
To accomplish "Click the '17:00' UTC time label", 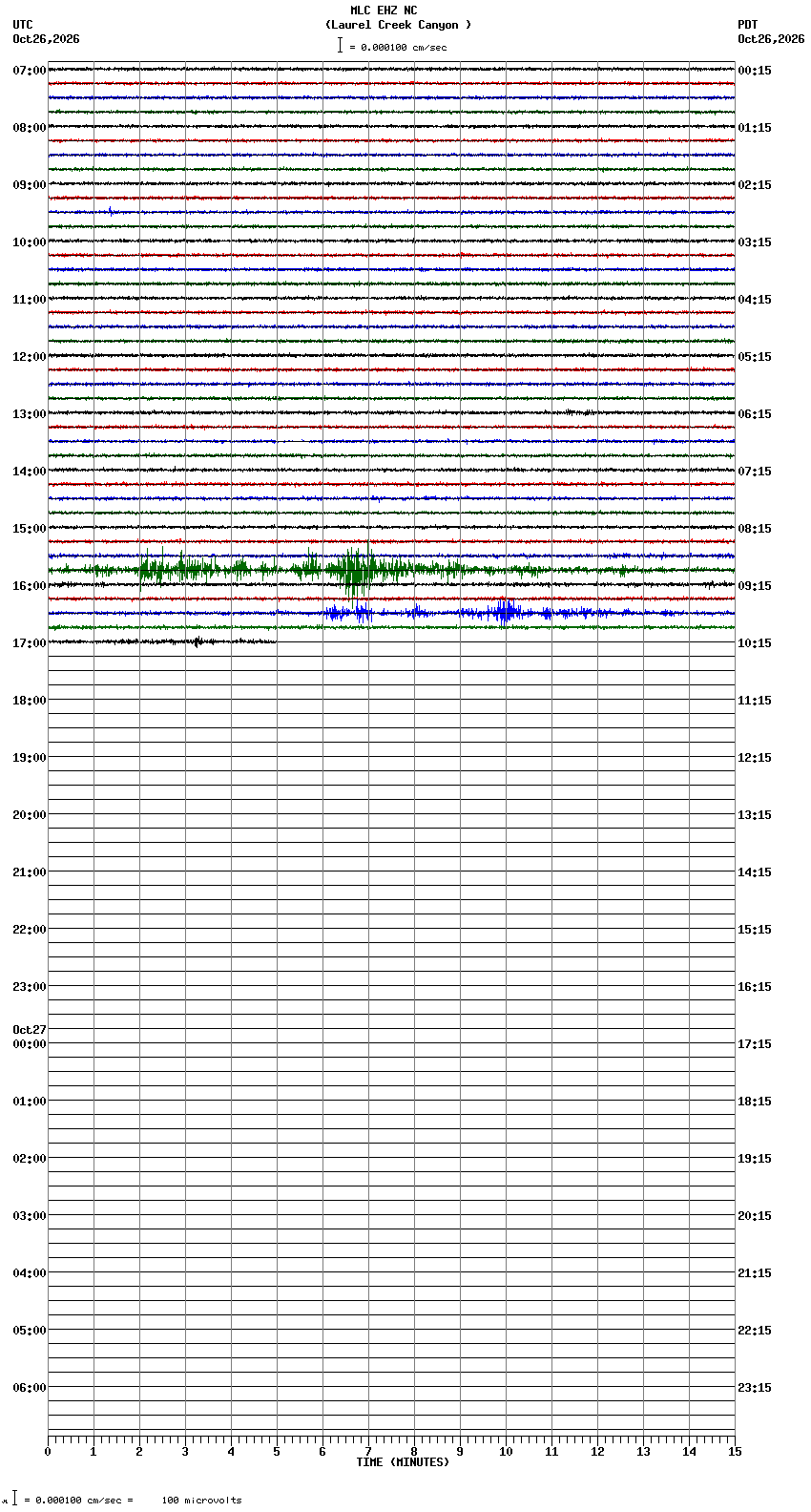I will [x=30, y=643].
